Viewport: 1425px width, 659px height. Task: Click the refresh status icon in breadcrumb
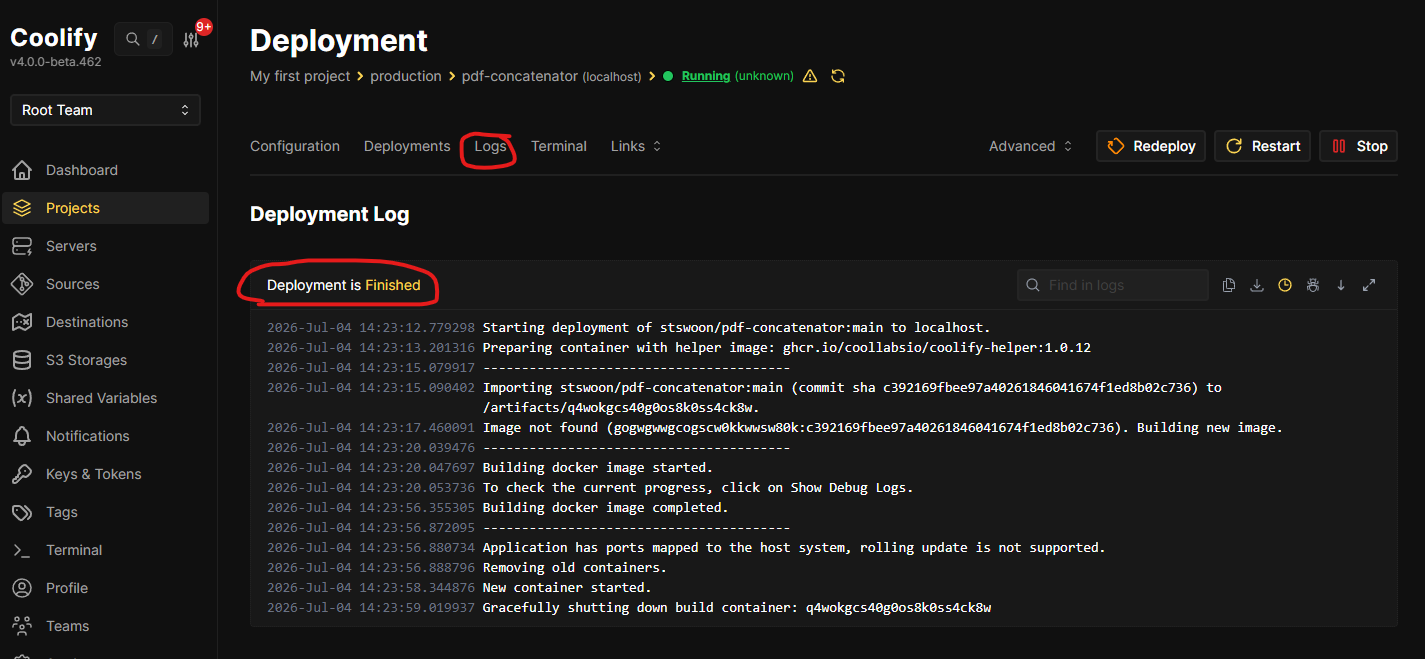coord(838,76)
